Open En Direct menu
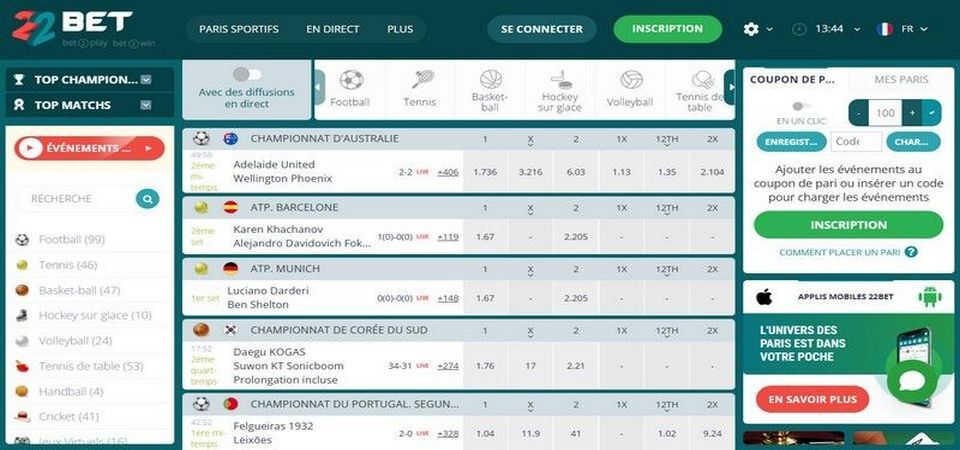Image resolution: width=960 pixels, height=450 pixels. (332, 29)
